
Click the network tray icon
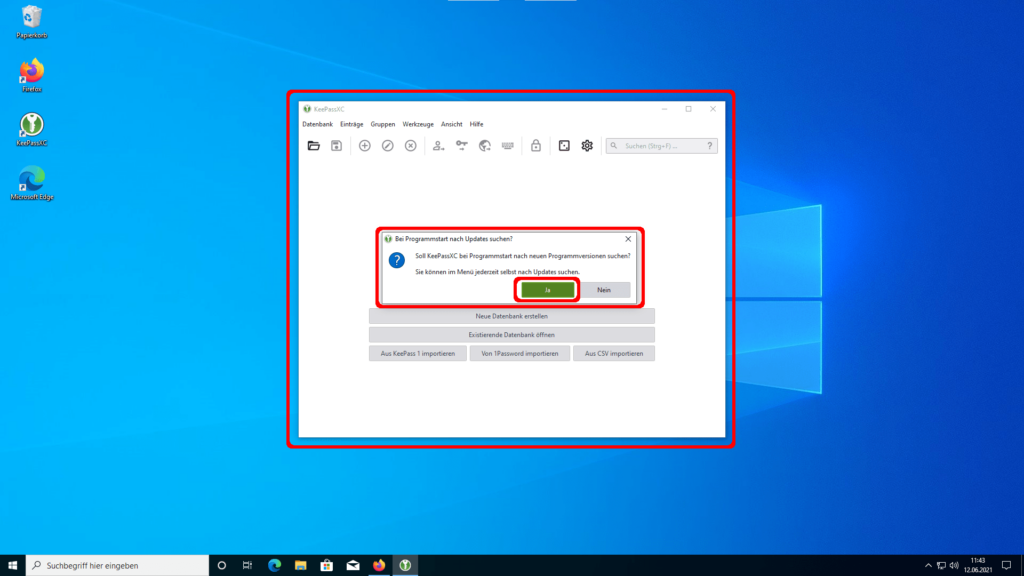coord(941,566)
